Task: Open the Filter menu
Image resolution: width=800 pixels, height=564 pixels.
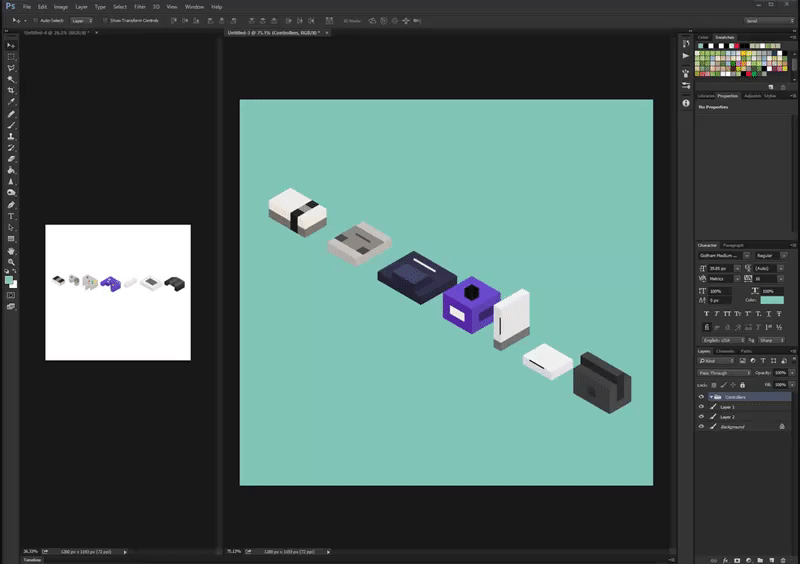Action: click(140, 7)
